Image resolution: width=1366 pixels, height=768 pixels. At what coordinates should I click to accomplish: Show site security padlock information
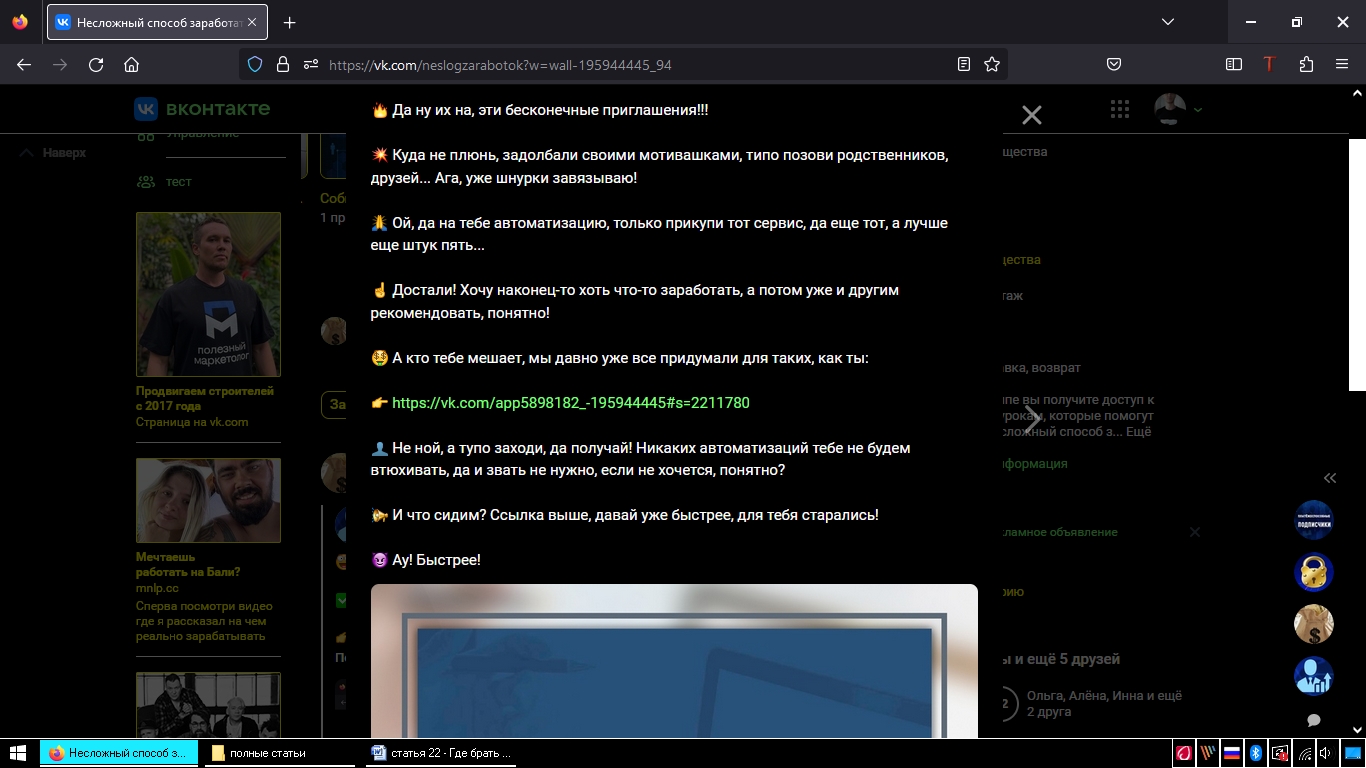283,64
